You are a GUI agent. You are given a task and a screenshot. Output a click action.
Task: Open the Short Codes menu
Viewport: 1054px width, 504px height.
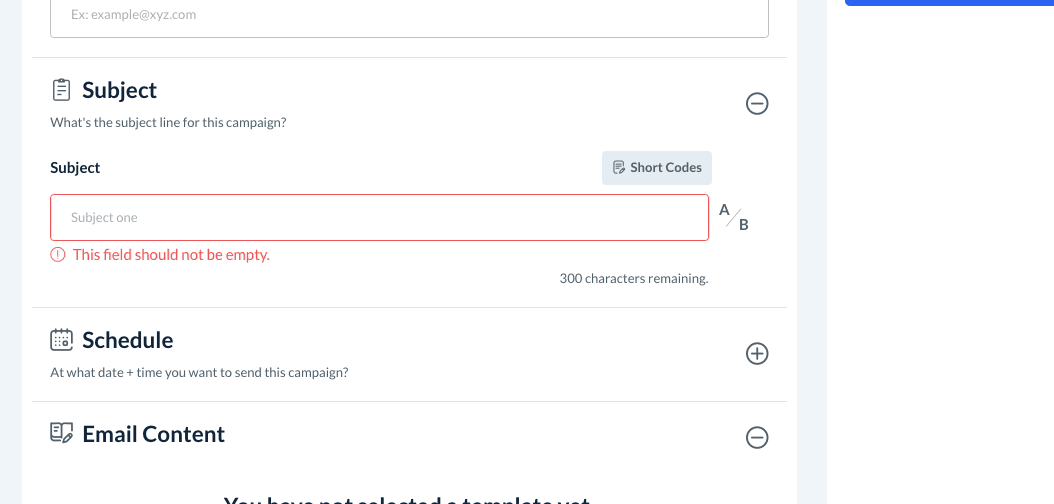pos(657,168)
